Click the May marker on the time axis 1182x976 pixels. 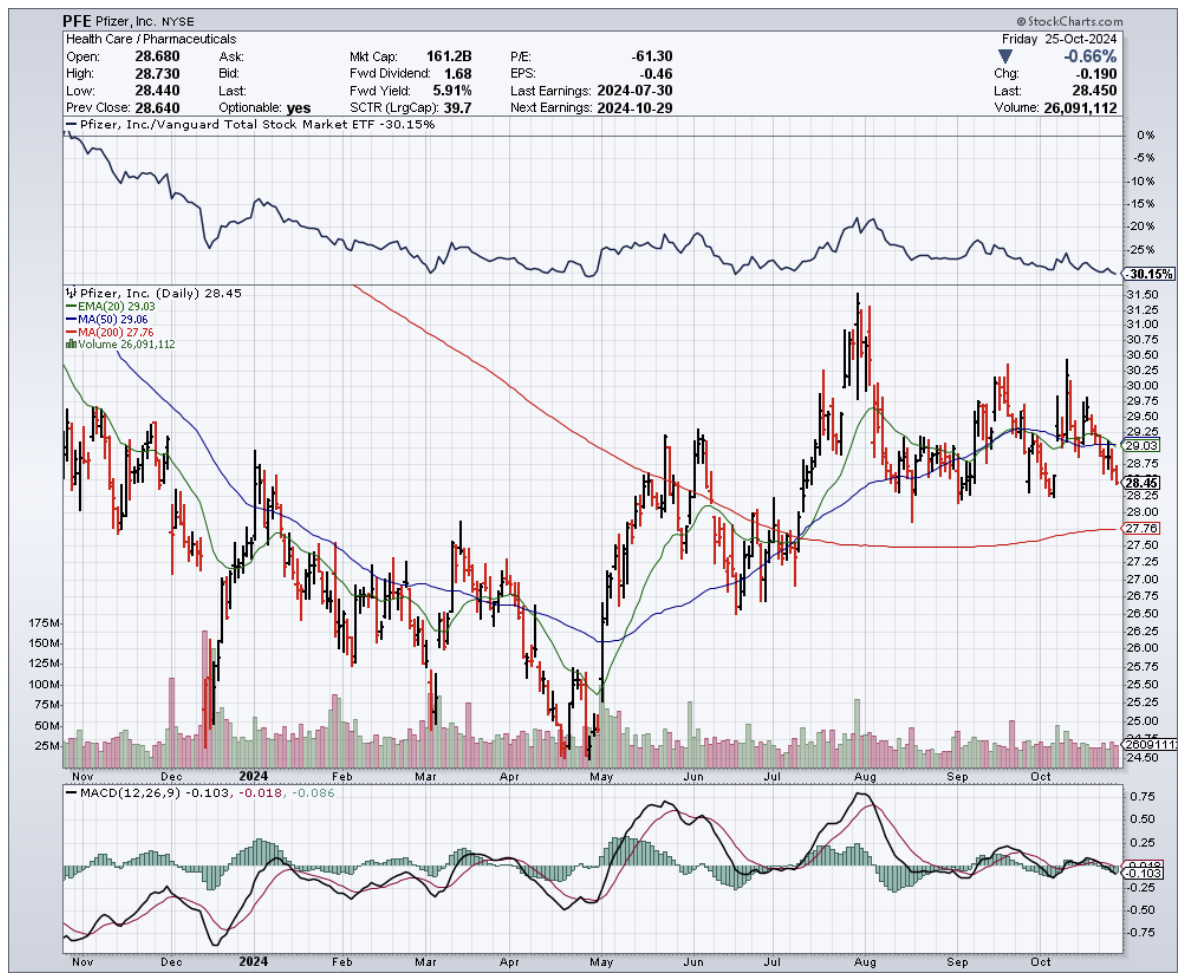[x=601, y=775]
